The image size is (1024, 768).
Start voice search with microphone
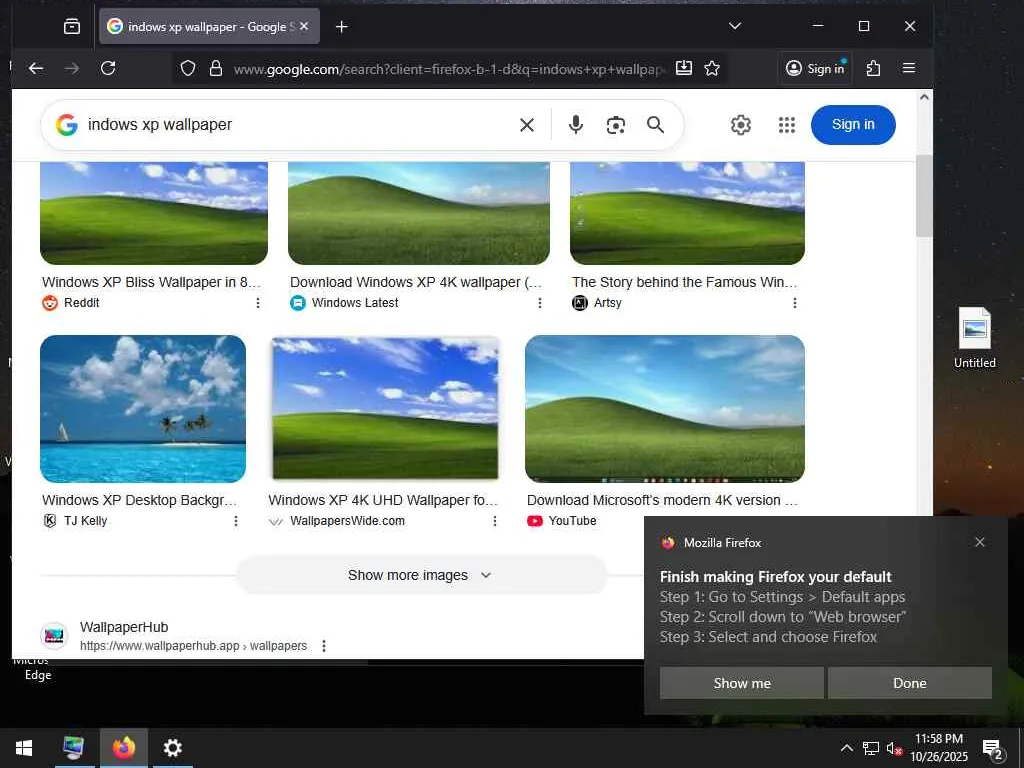tap(575, 125)
